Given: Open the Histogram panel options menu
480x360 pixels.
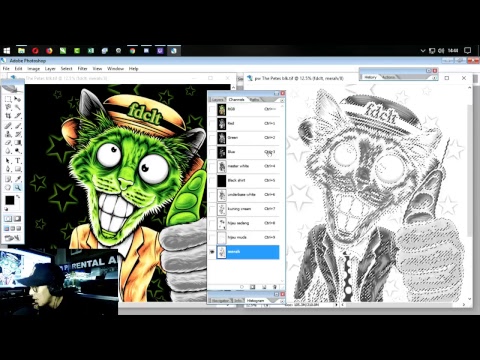Looking at the screenshot, I should coord(282,301).
